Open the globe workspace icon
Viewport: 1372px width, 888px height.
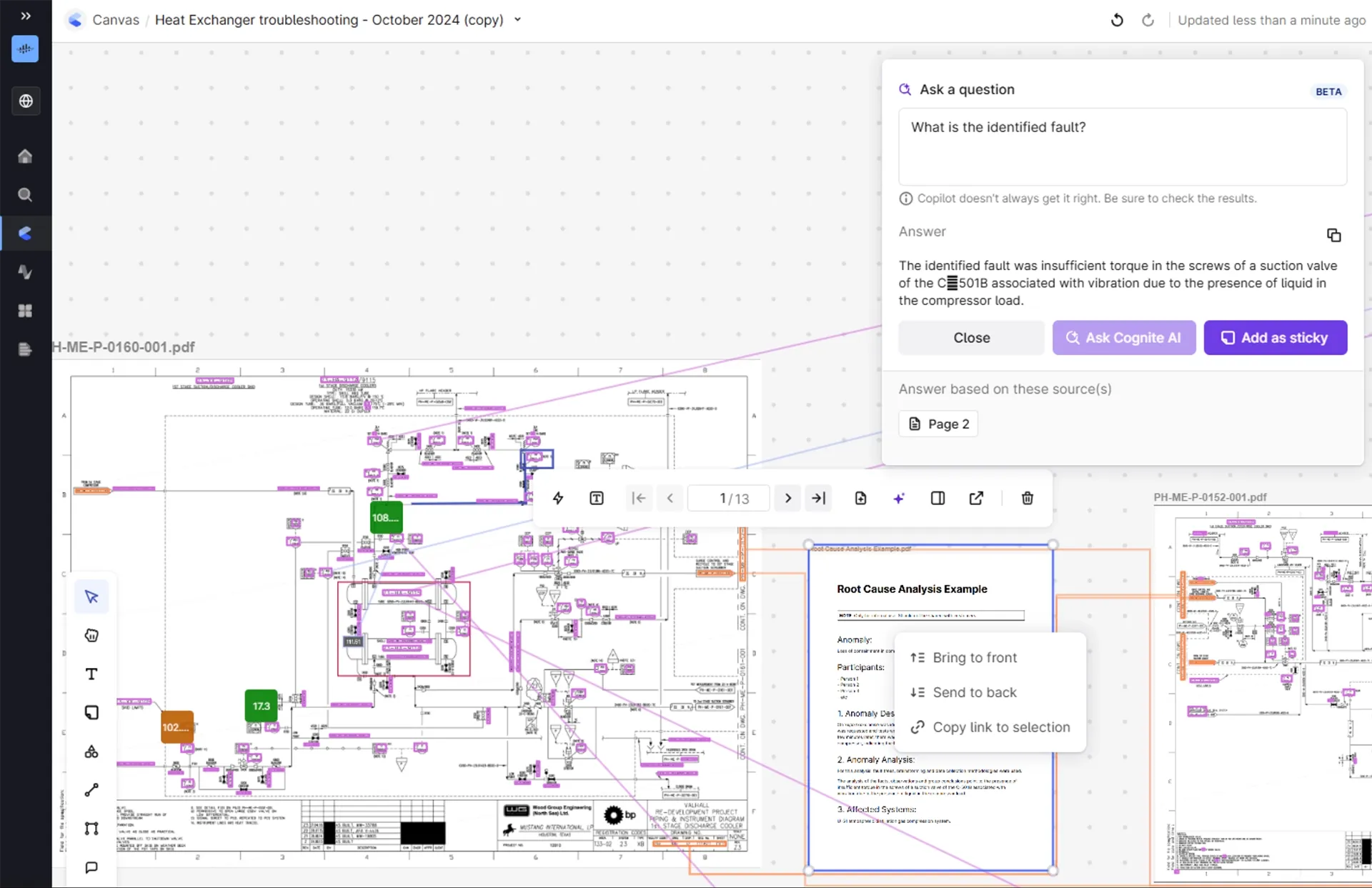[x=26, y=101]
